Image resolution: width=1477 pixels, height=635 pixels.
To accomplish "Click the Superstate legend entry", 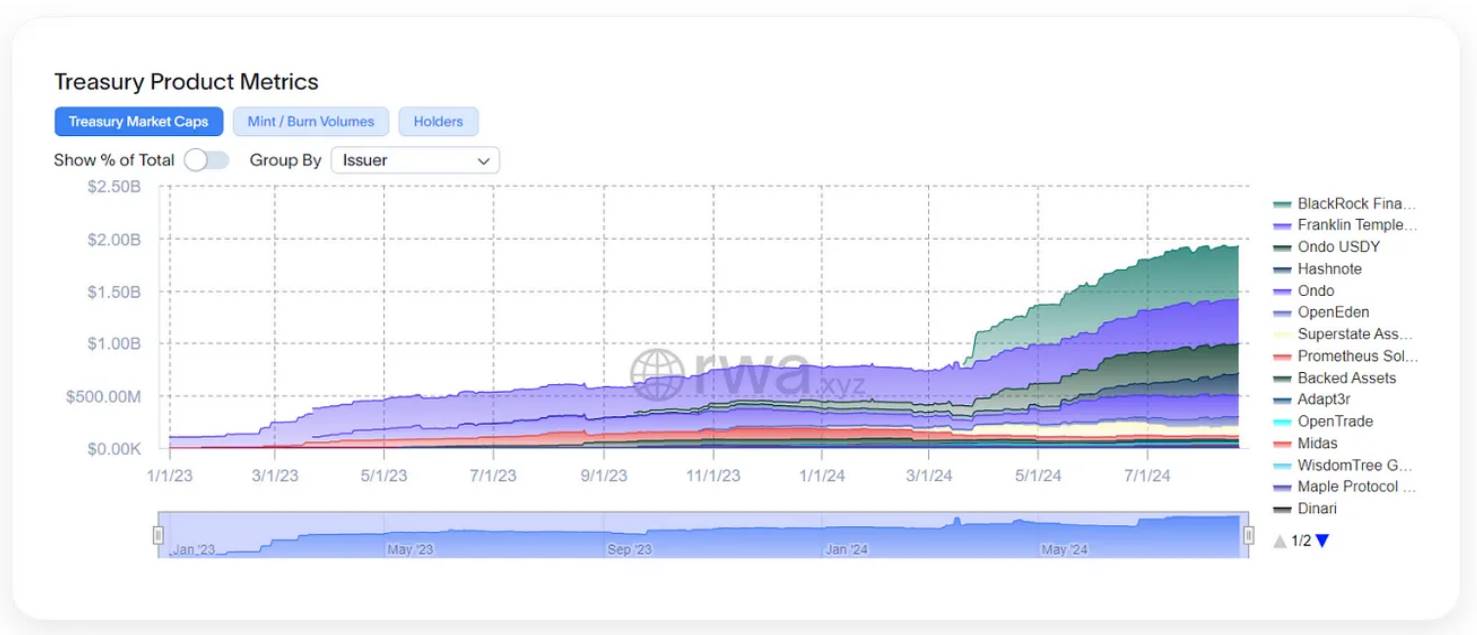I will pos(1346,335).
